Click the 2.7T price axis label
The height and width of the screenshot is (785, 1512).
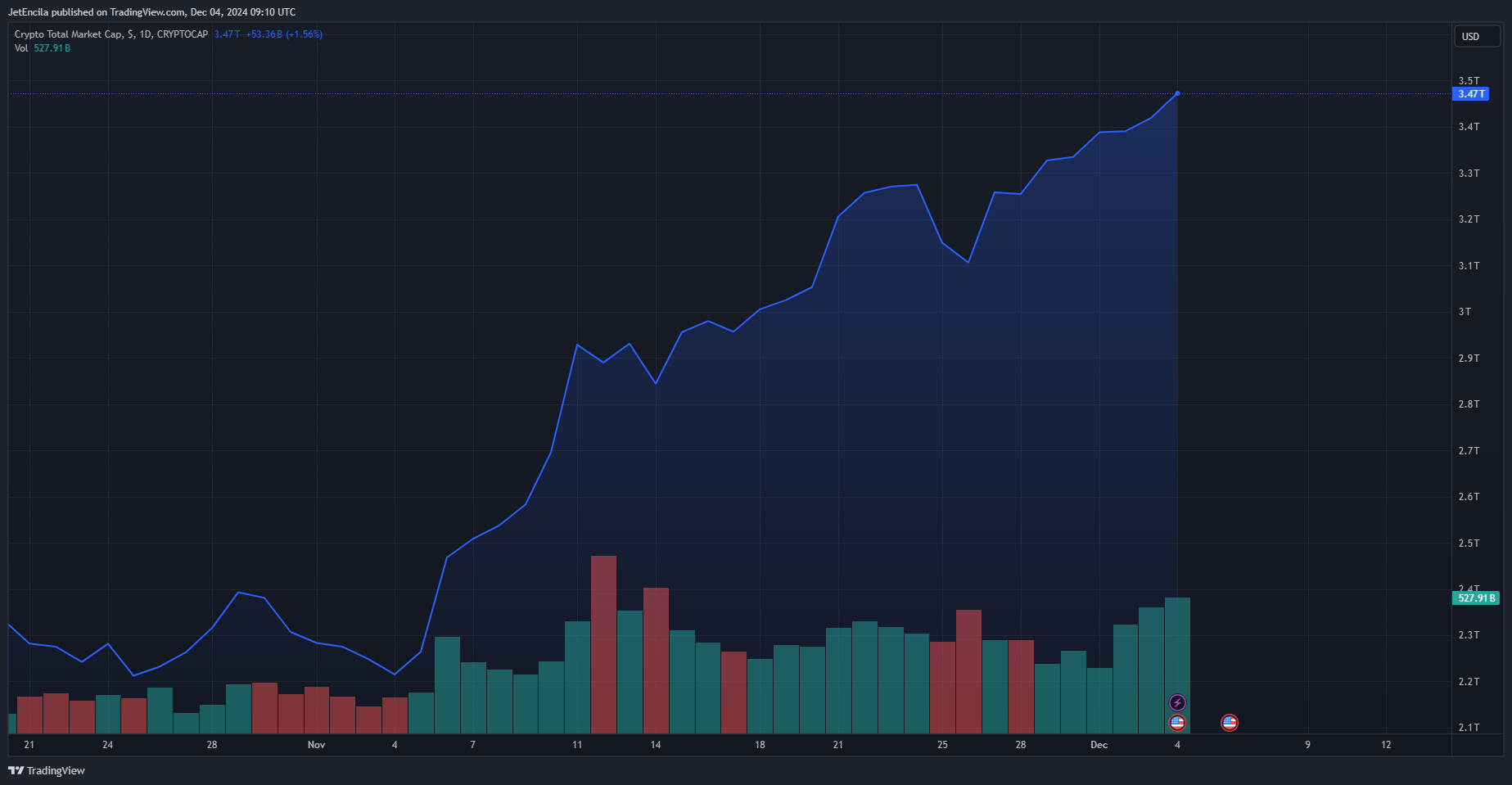[x=1469, y=451]
